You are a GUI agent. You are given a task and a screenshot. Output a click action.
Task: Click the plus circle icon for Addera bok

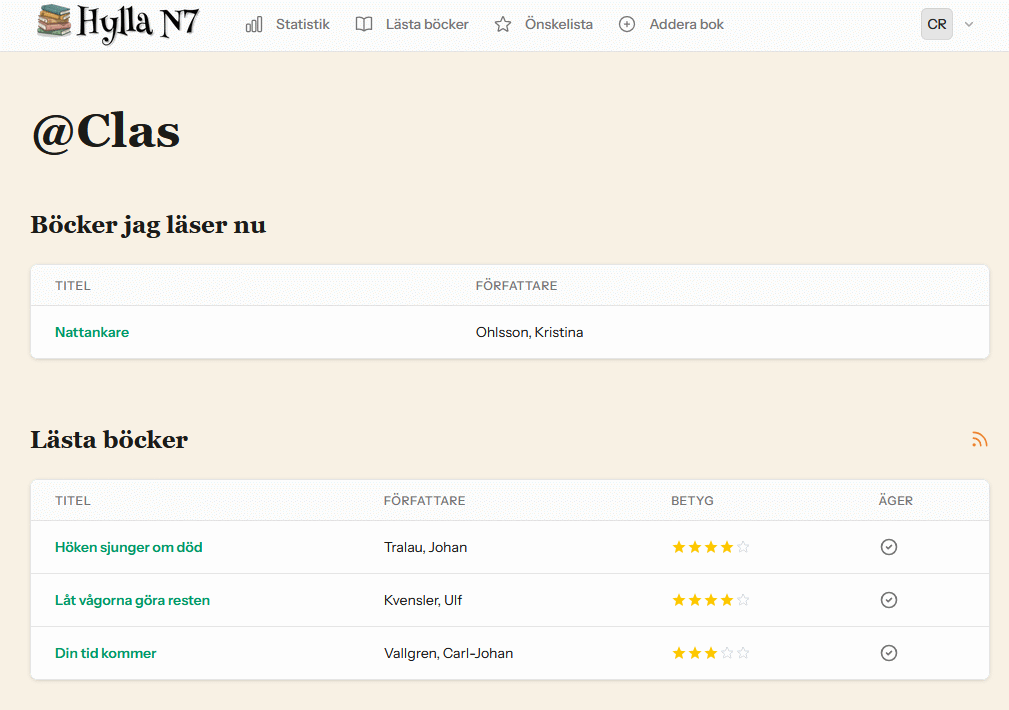627,24
